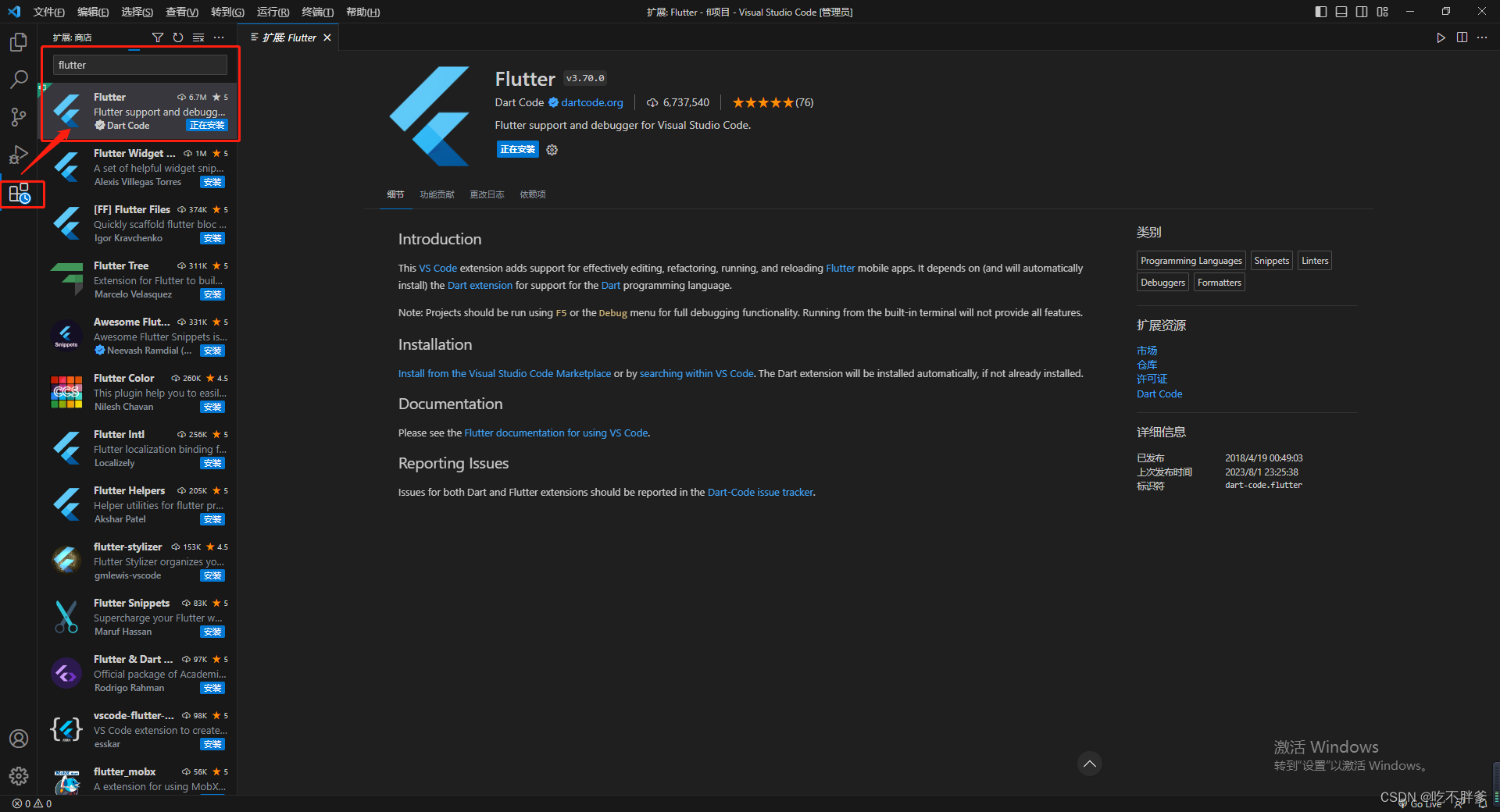Filter extensions with the funnel icon
Image resolution: width=1500 pixels, height=812 pixels.
pos(158,37)
